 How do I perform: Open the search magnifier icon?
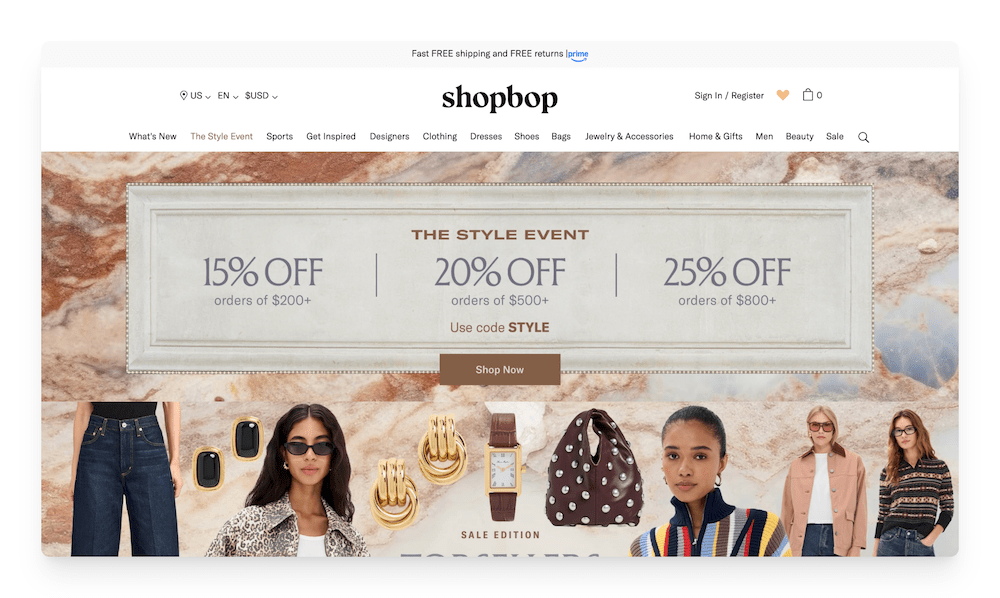[x=863, y=137]
